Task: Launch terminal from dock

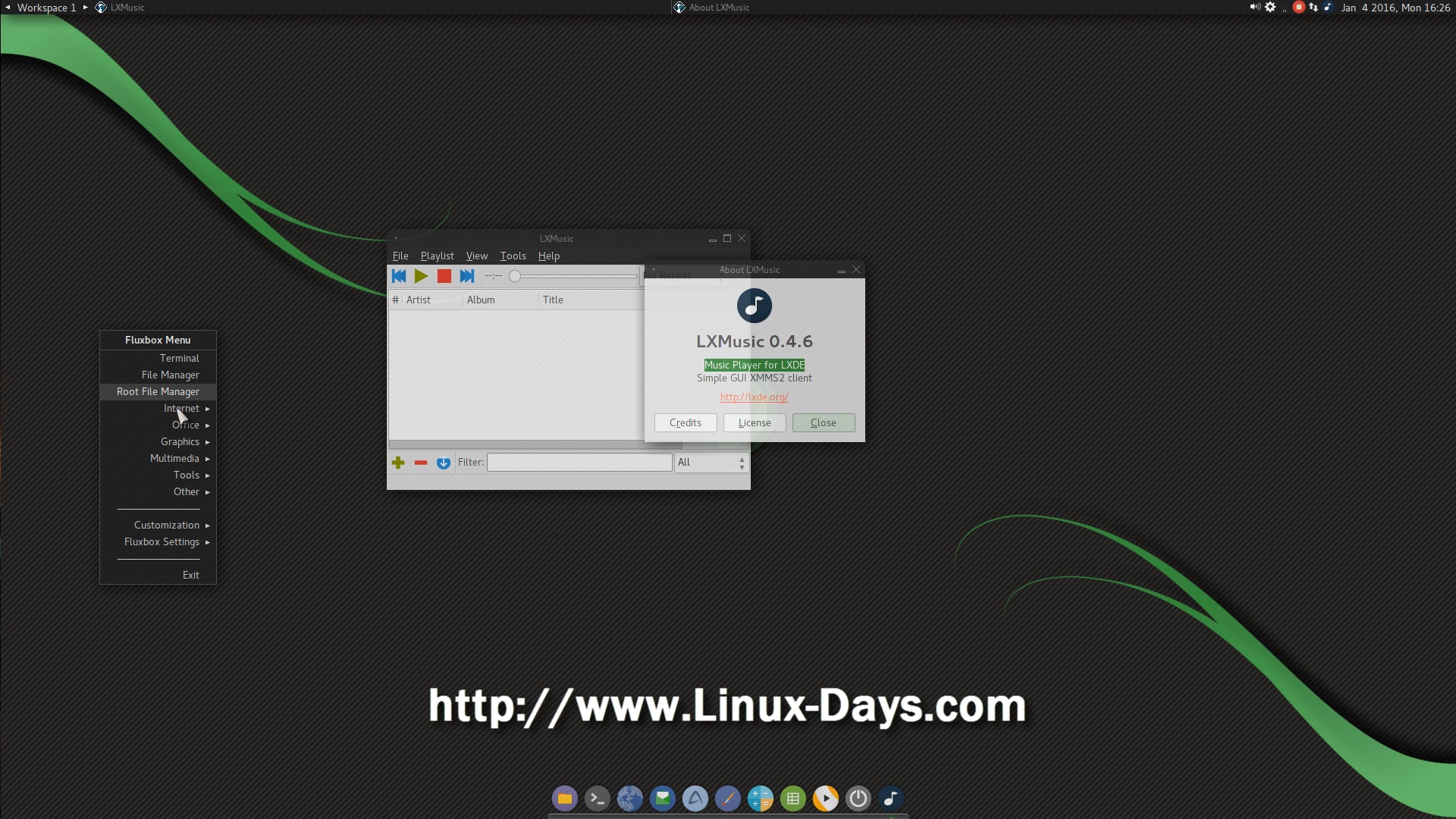Action: pyautogui.click(x=598, y=799)
